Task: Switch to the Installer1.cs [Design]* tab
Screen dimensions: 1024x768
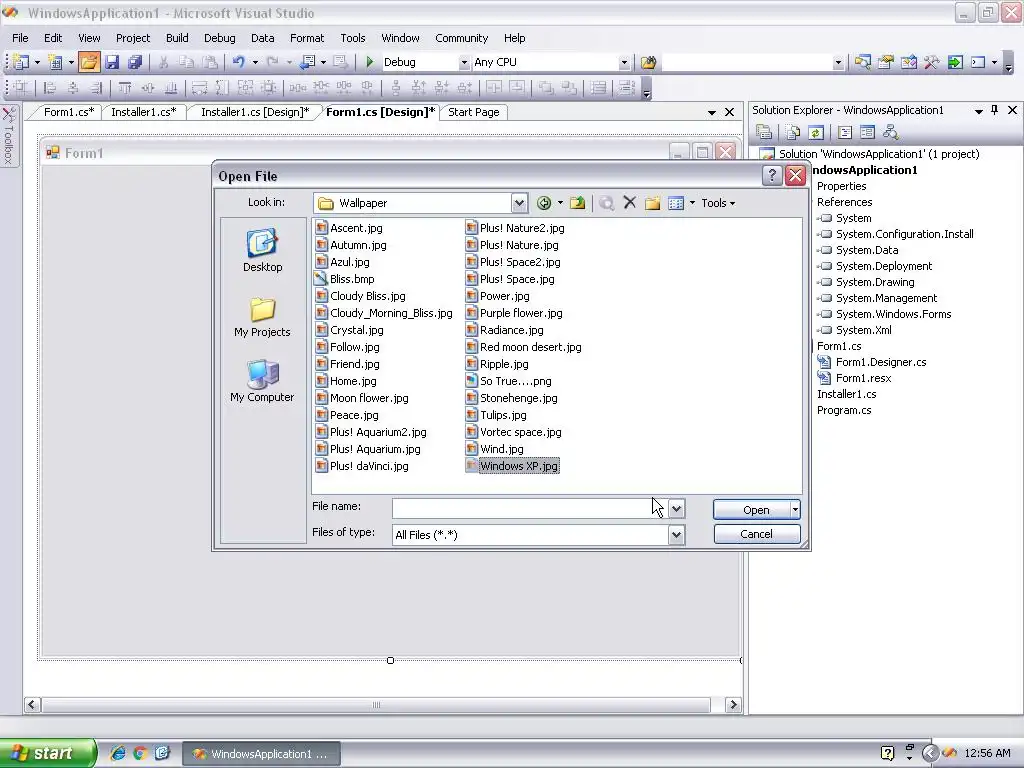Action: pos(255,112)
